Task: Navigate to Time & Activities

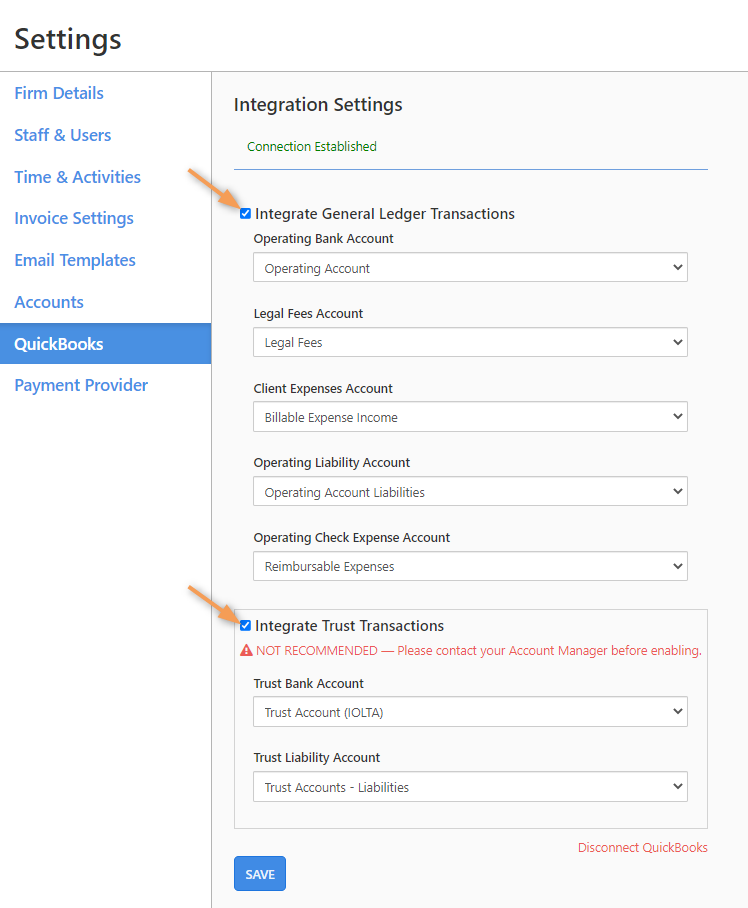Action: pyautogui.click(x=78, y=177)
